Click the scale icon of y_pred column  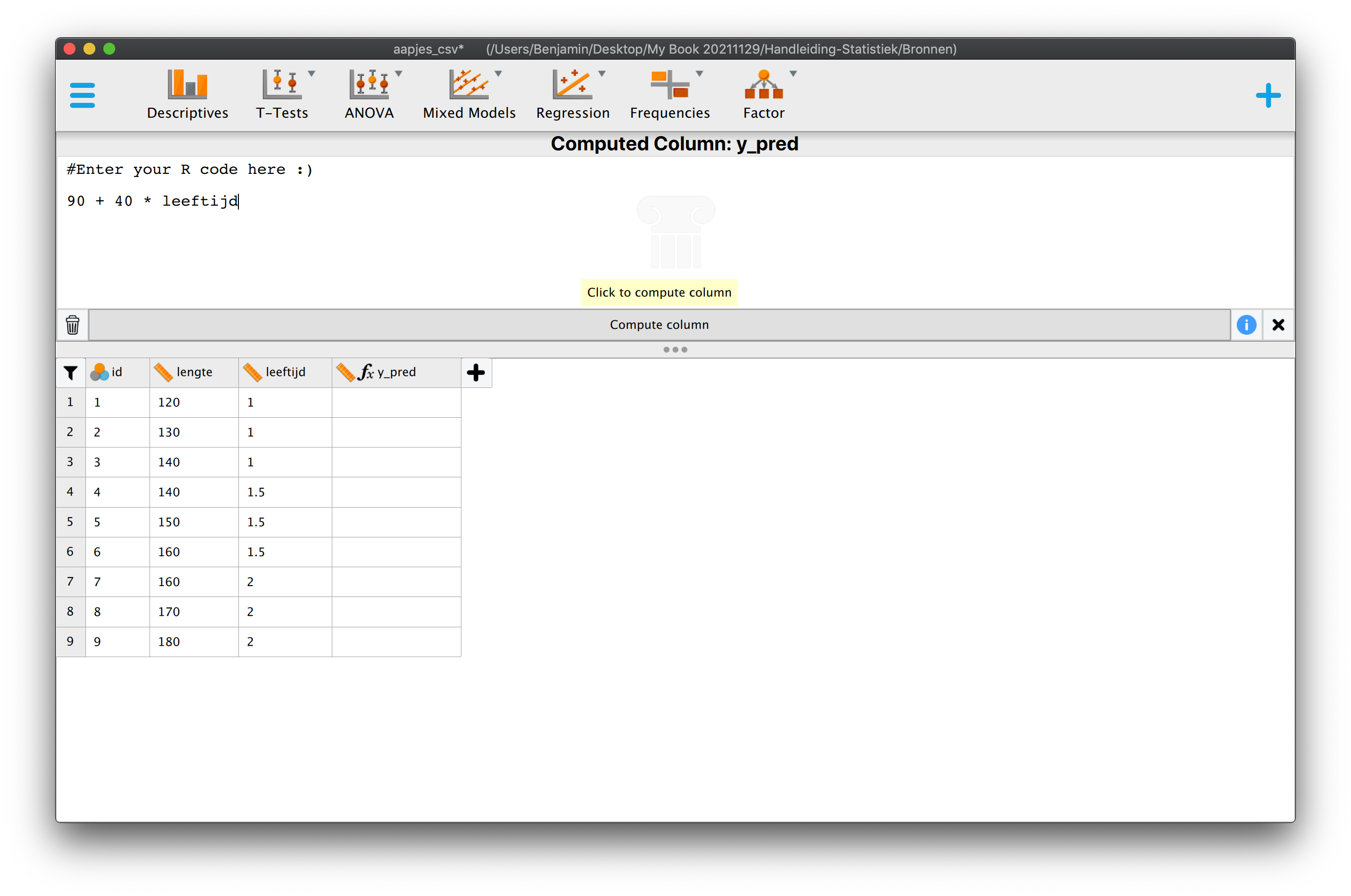click(346, 372)
